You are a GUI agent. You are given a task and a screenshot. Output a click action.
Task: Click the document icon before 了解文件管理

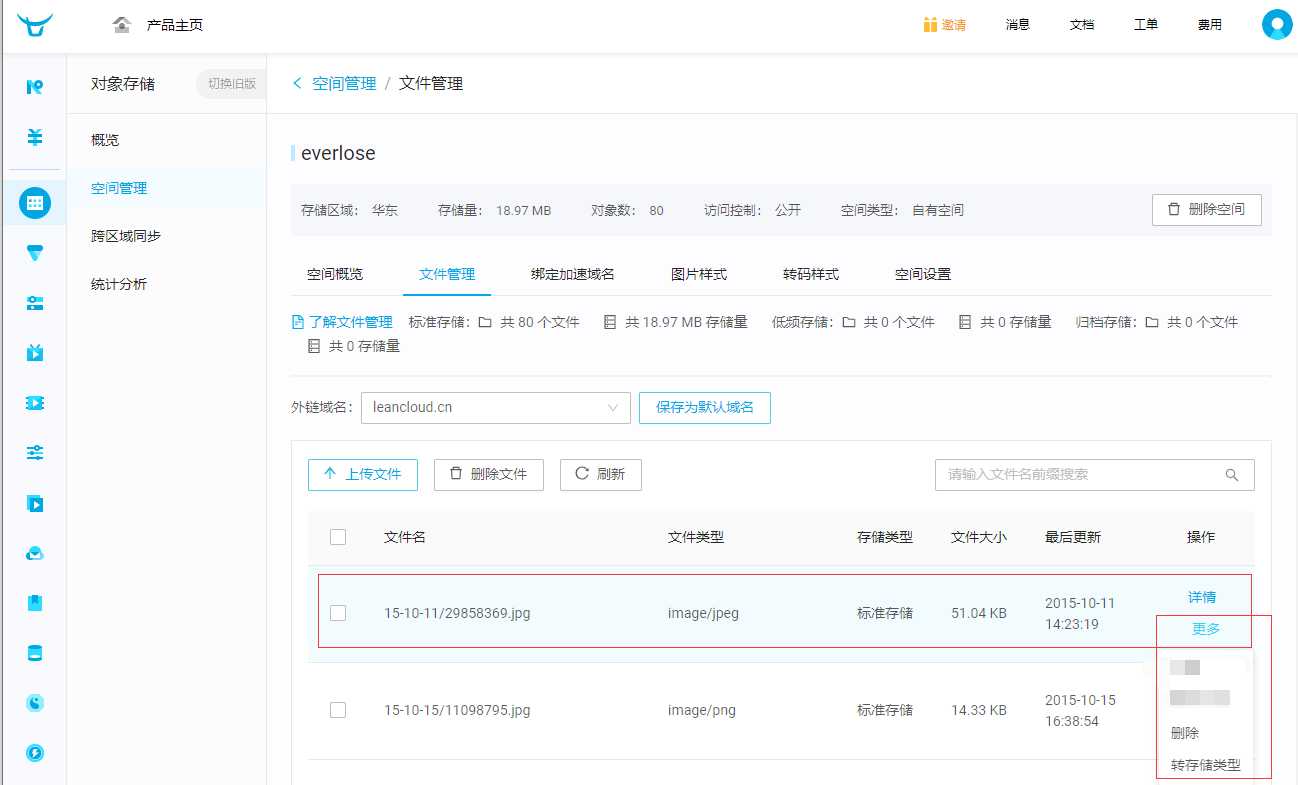[297, 322]
